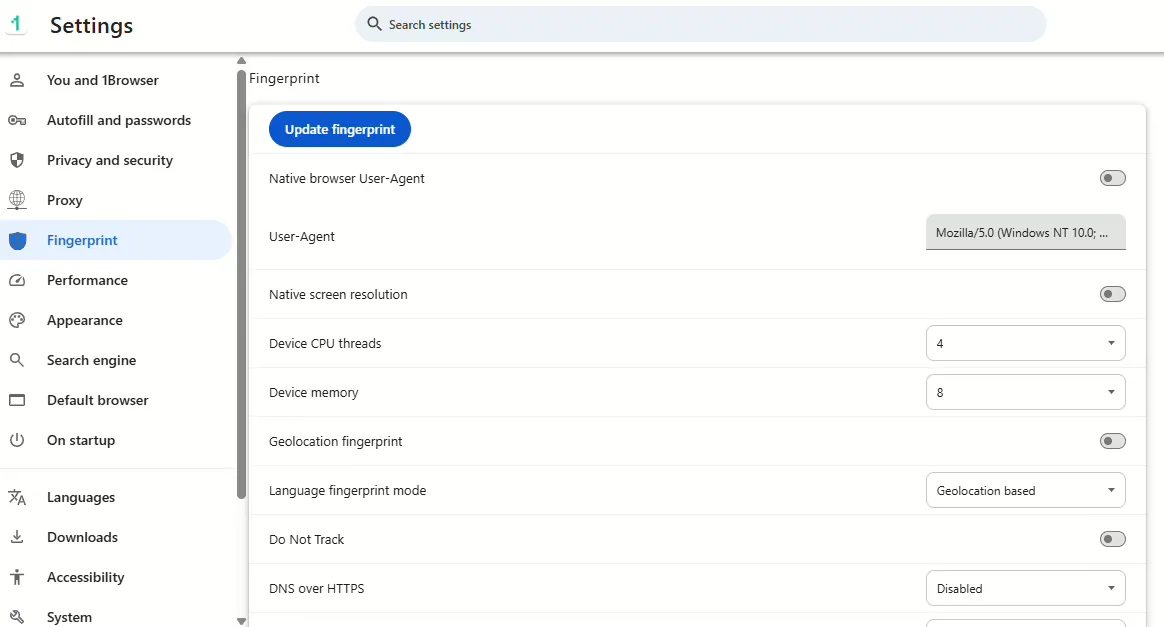Viewport: 1164px width, 627px height.
Task: Open the Device memory dropdown
Action: (1025, 392)
